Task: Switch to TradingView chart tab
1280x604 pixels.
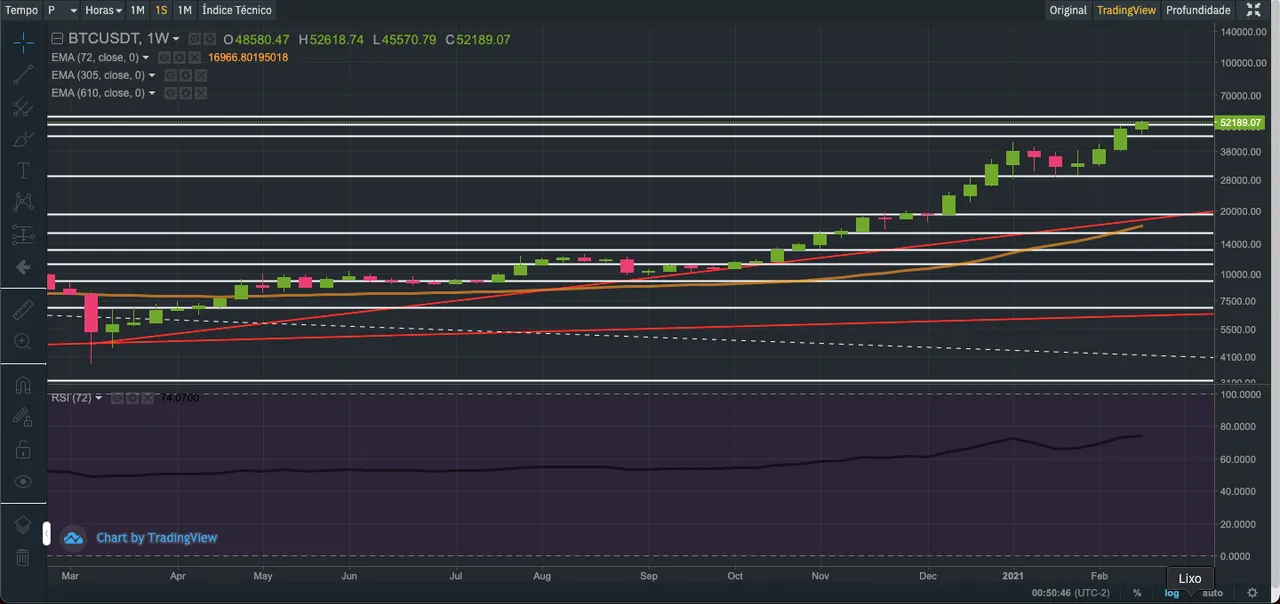Action: [x=1126, y=10]
